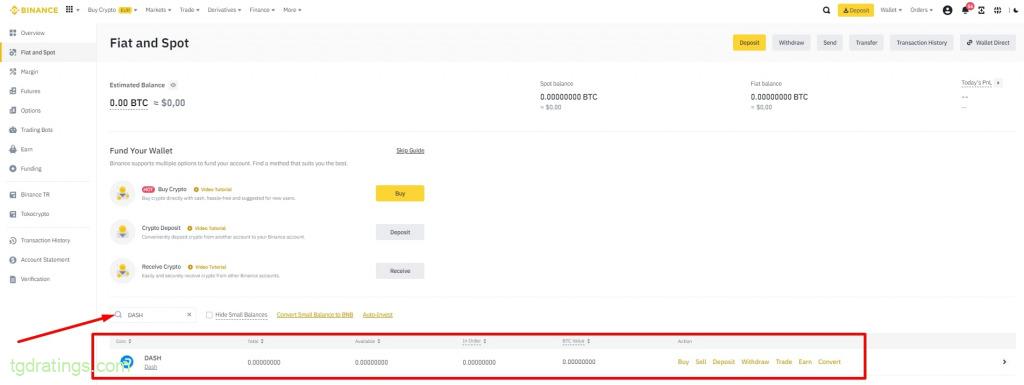Image resolution: width=1024 pixels, height=385 pixels.
Task: Click Sell action in DASH row
Action: pyautogui.click(x=701, y=362)
